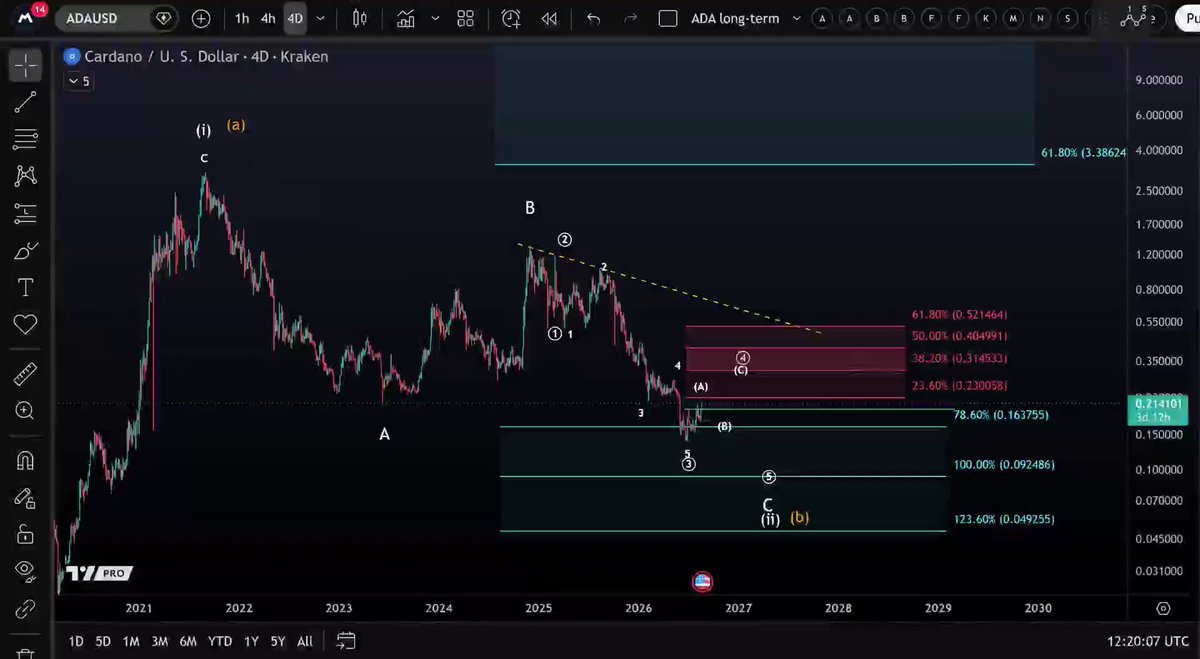This screenshot has width=1200, height=659.
Task: Select the trend line drawing tool
Action: point(26,101)
